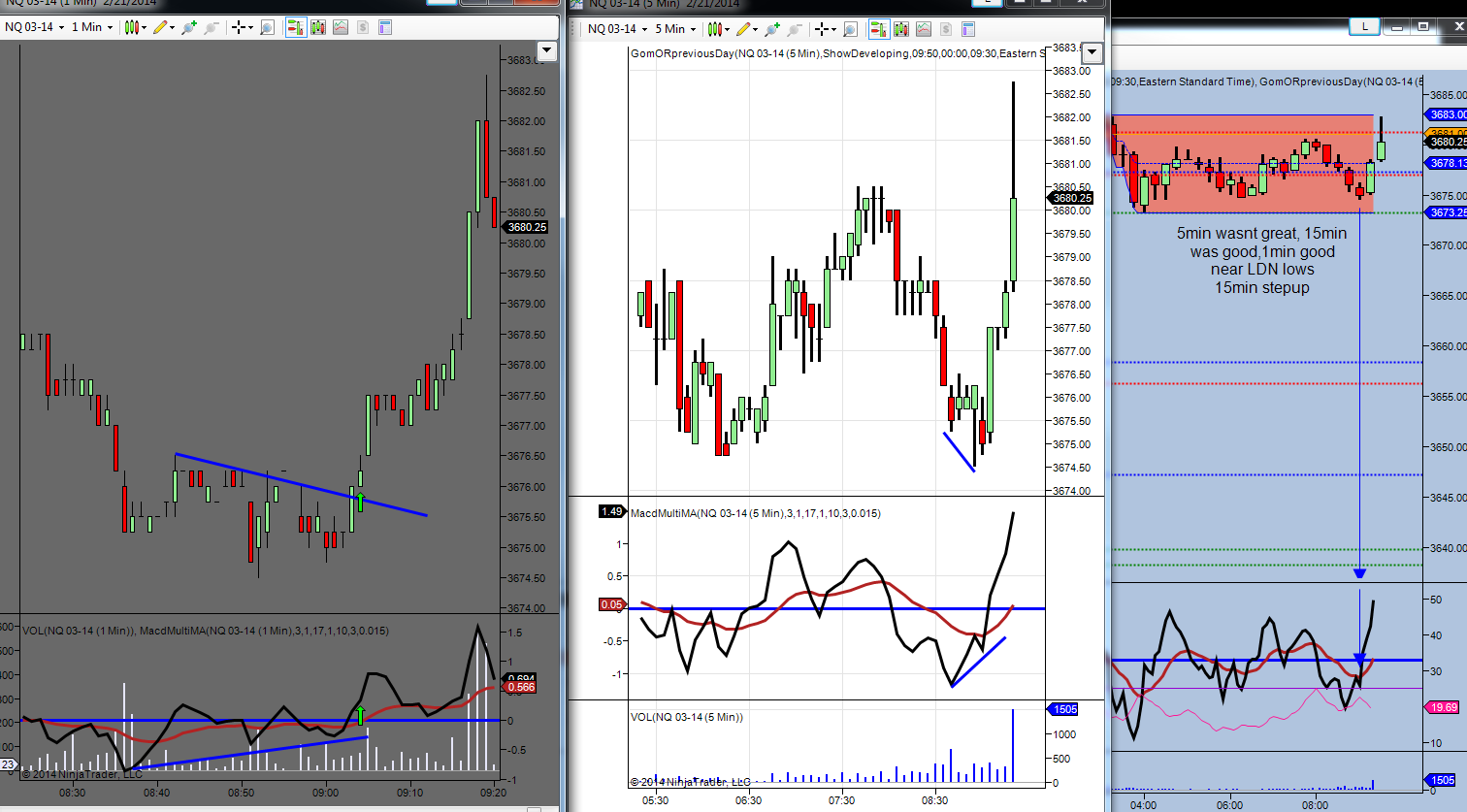Click the 07:30 time label on 5 Min chart axis
This screenshot has height=812, width=1467.
coord(841,800)
